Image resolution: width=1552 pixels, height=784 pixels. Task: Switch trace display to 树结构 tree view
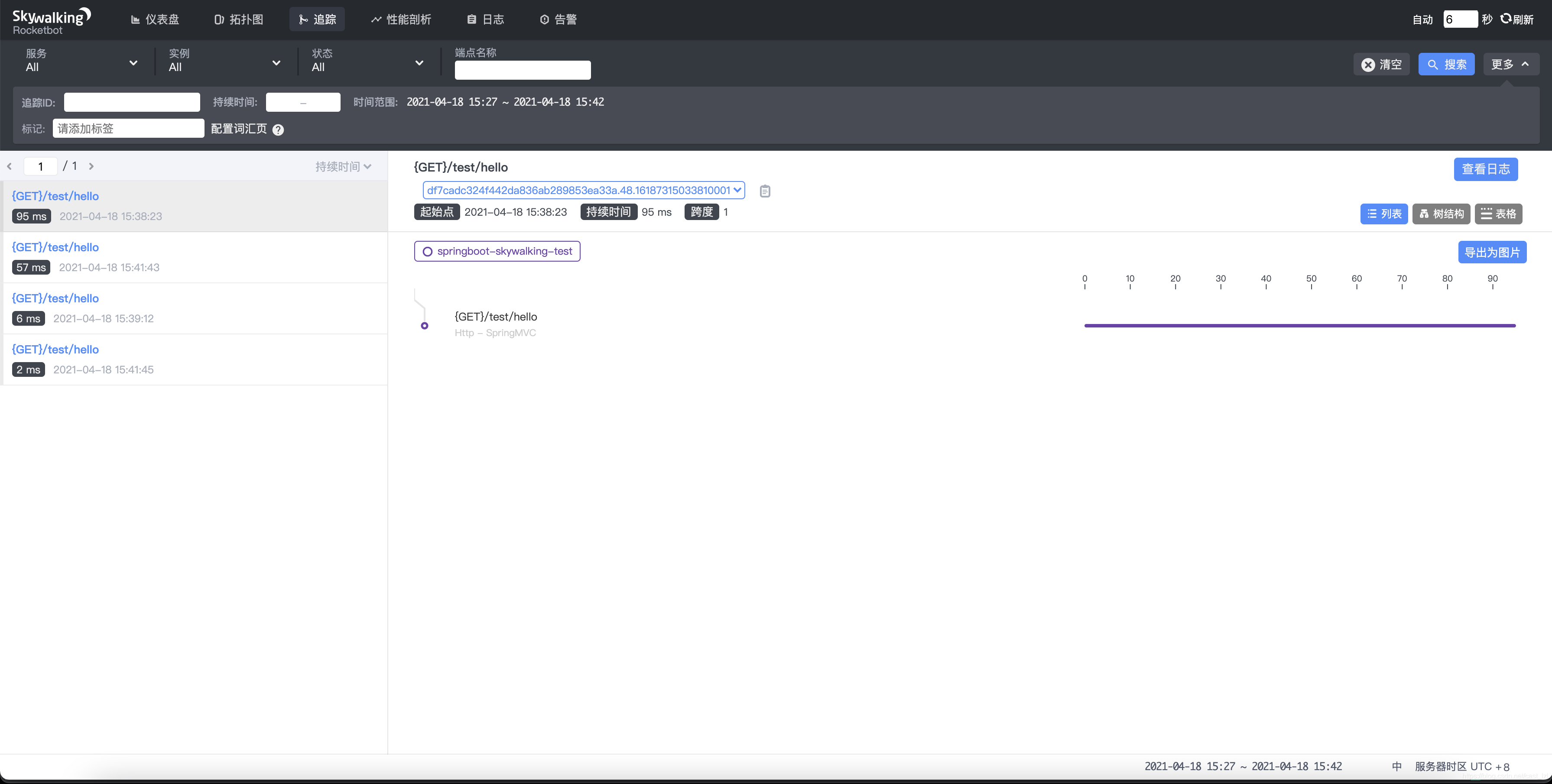click(1441, 213)
